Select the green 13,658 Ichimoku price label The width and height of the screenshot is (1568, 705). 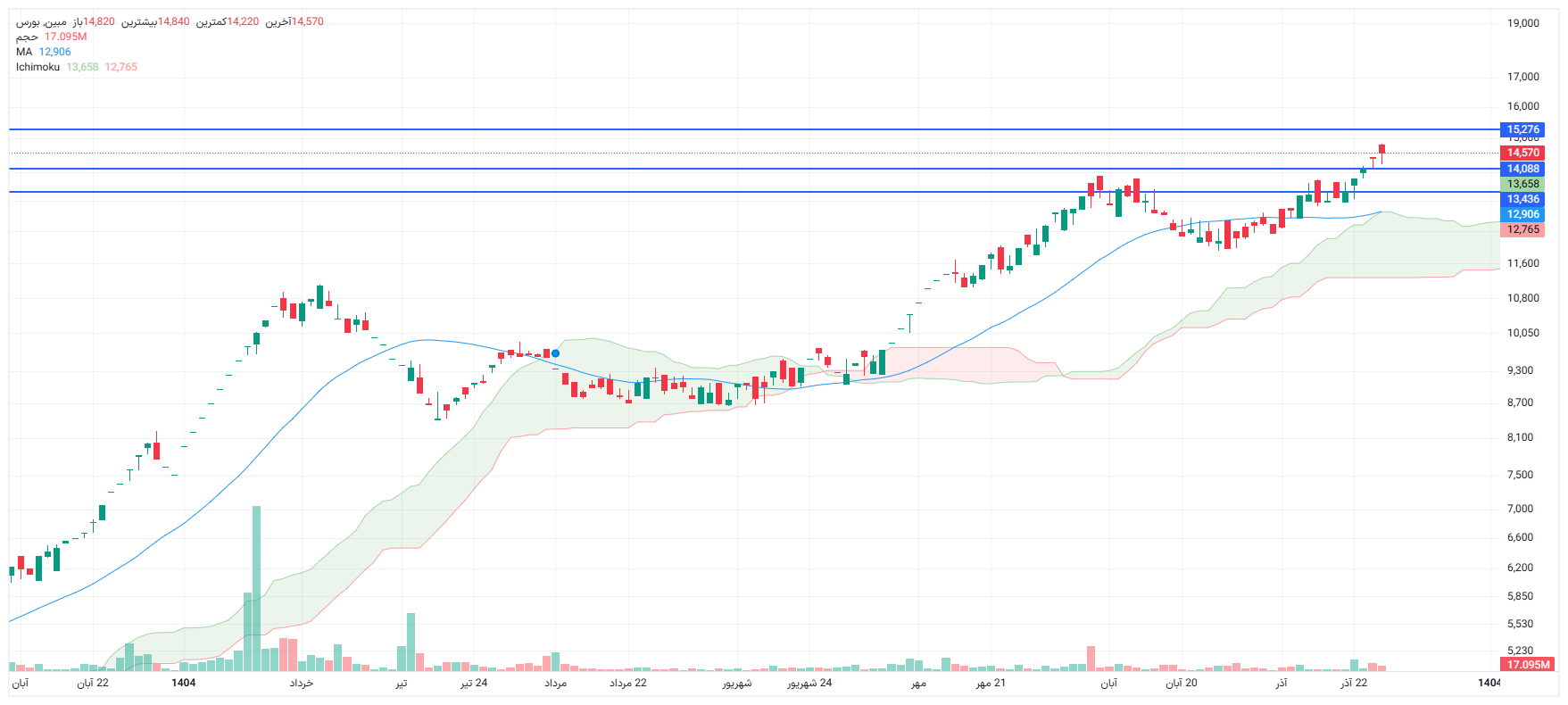[x=1522, y=184]
